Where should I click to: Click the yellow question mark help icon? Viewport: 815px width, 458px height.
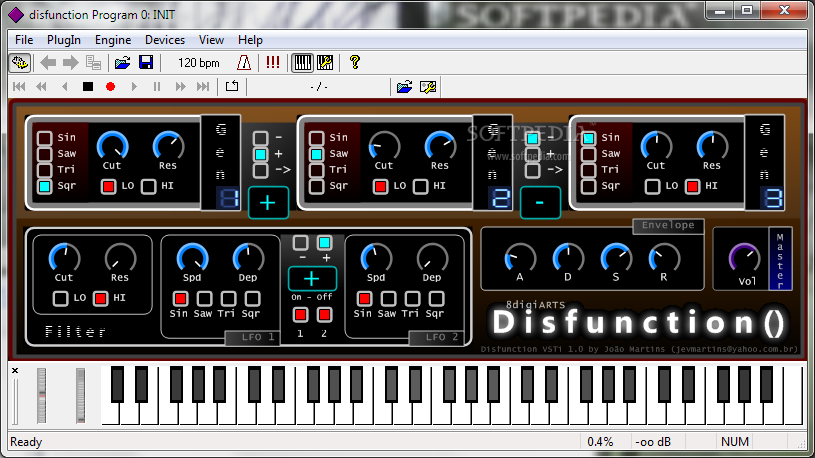coord(355,63)
